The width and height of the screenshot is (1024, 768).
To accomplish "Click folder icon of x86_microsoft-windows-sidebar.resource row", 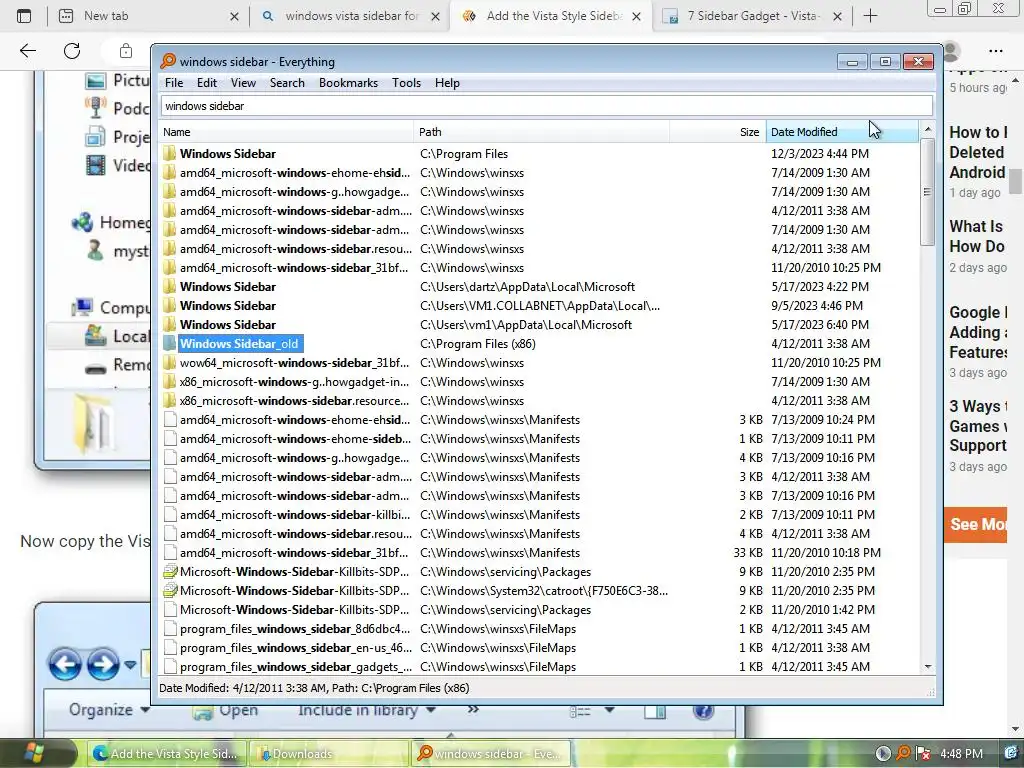I will (x=170, y=400).
